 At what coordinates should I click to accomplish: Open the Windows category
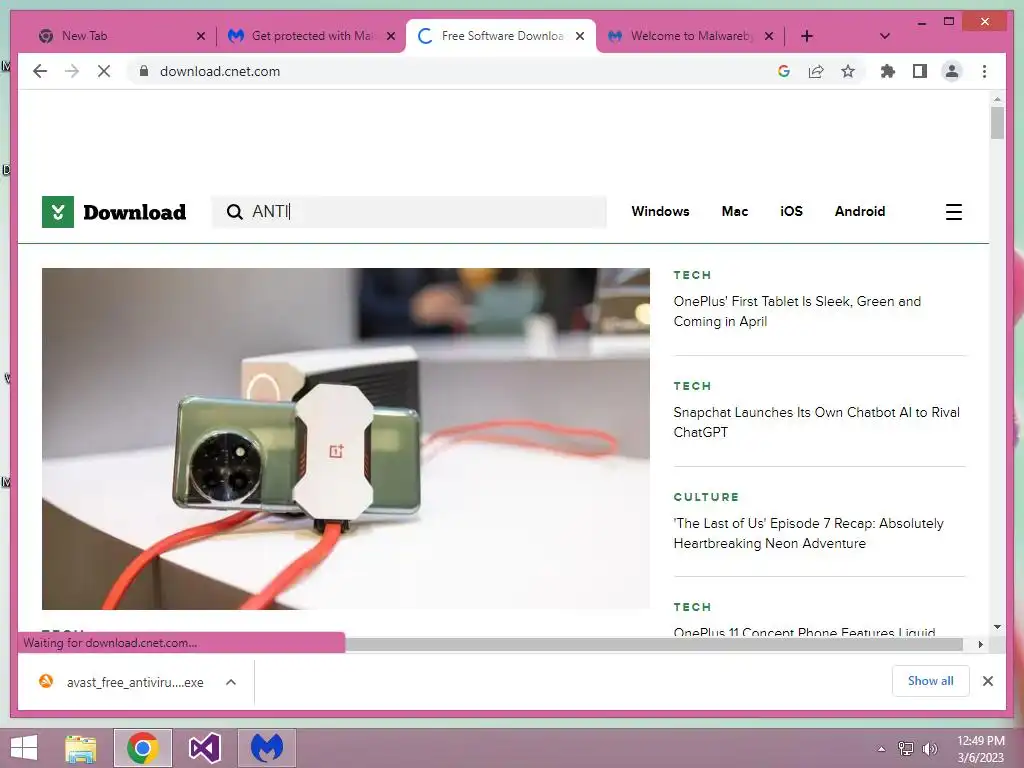[660, 211]
